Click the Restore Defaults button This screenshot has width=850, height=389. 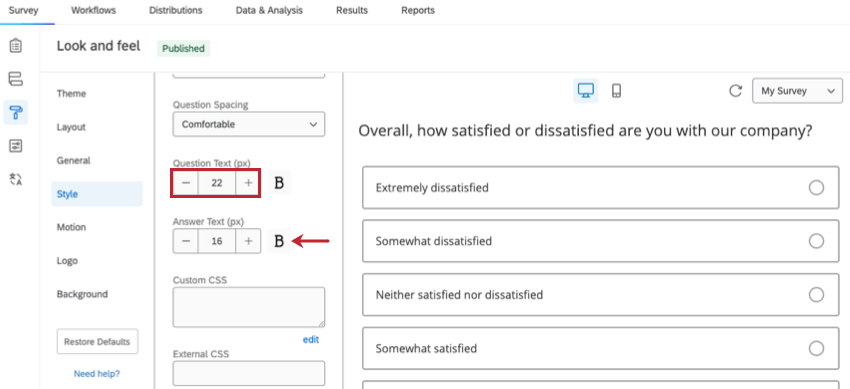97,341
